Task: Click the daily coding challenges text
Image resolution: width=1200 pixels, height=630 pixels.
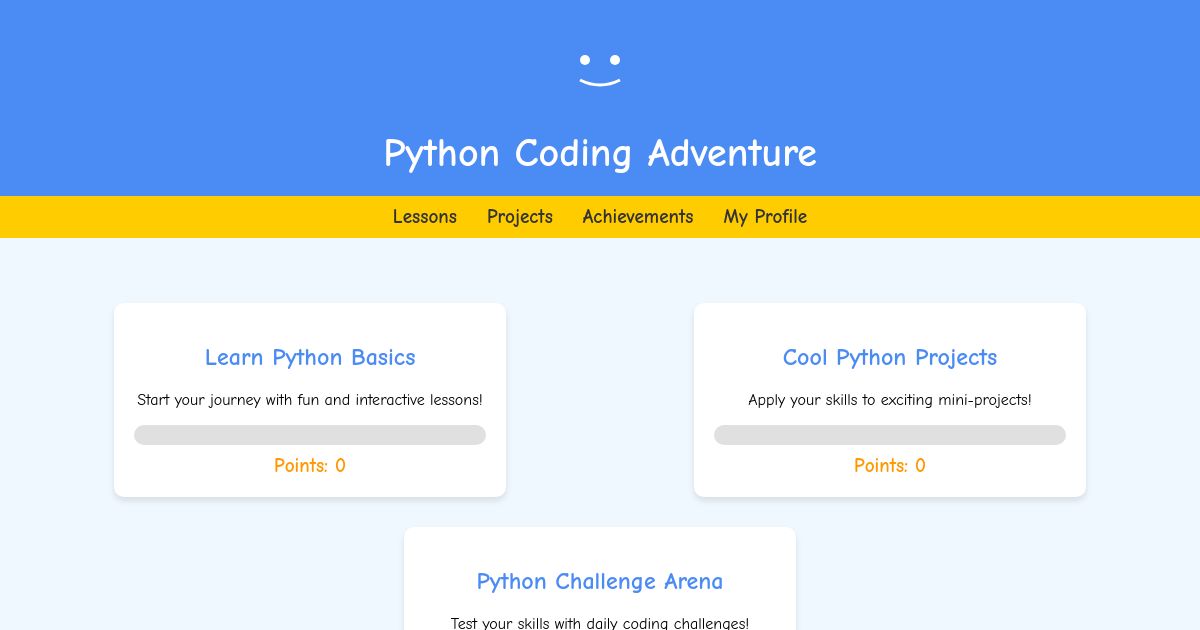Action: (600, 622)
